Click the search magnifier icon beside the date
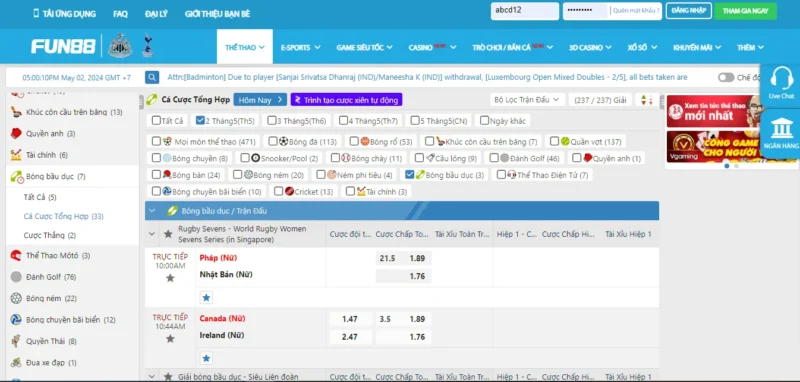The image size is (800, 382). (152, 78)
